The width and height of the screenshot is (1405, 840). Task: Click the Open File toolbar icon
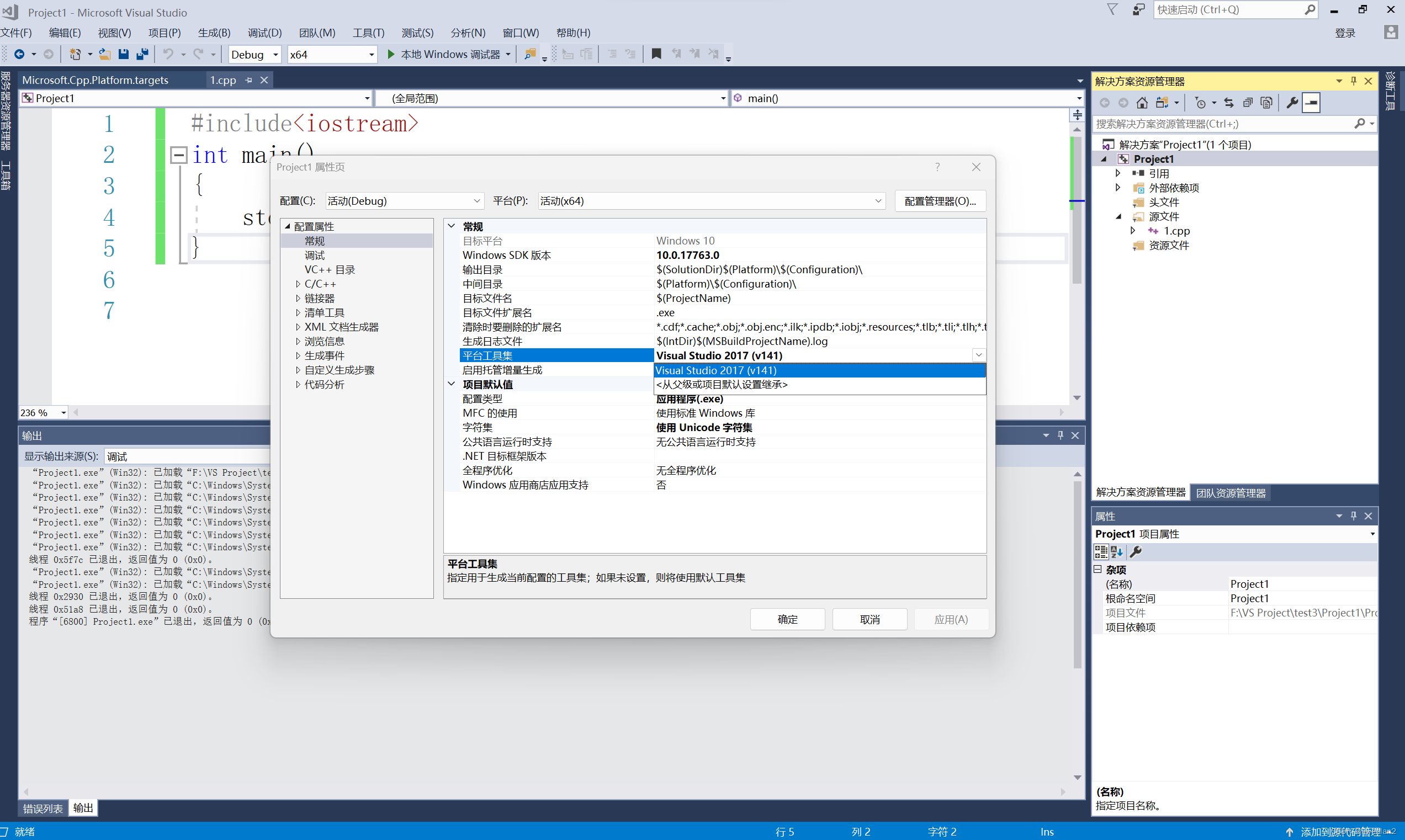[x=104, y=54]
